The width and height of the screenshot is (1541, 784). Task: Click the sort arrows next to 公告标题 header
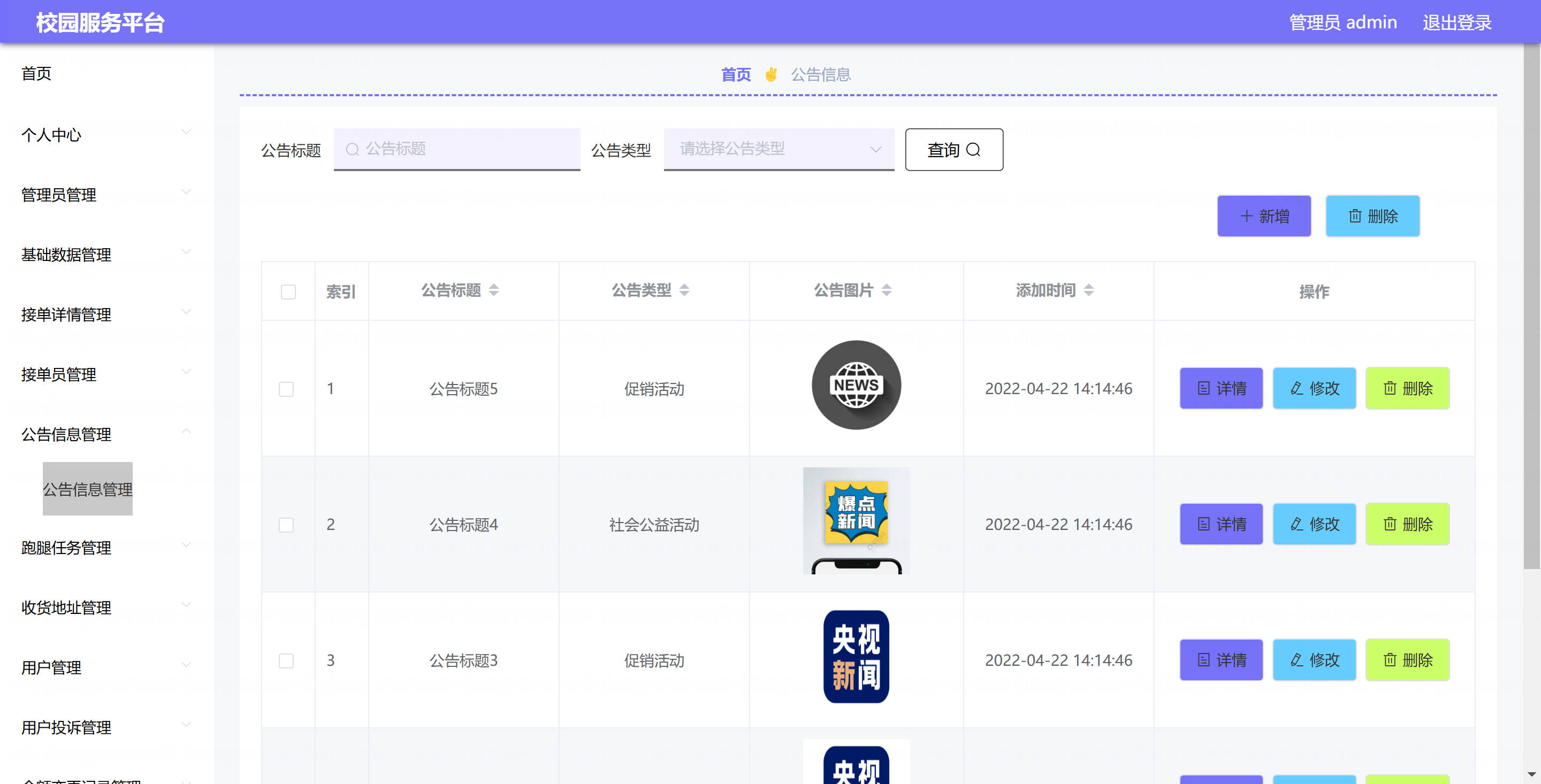pyautogui.click(x=493, y=290)
